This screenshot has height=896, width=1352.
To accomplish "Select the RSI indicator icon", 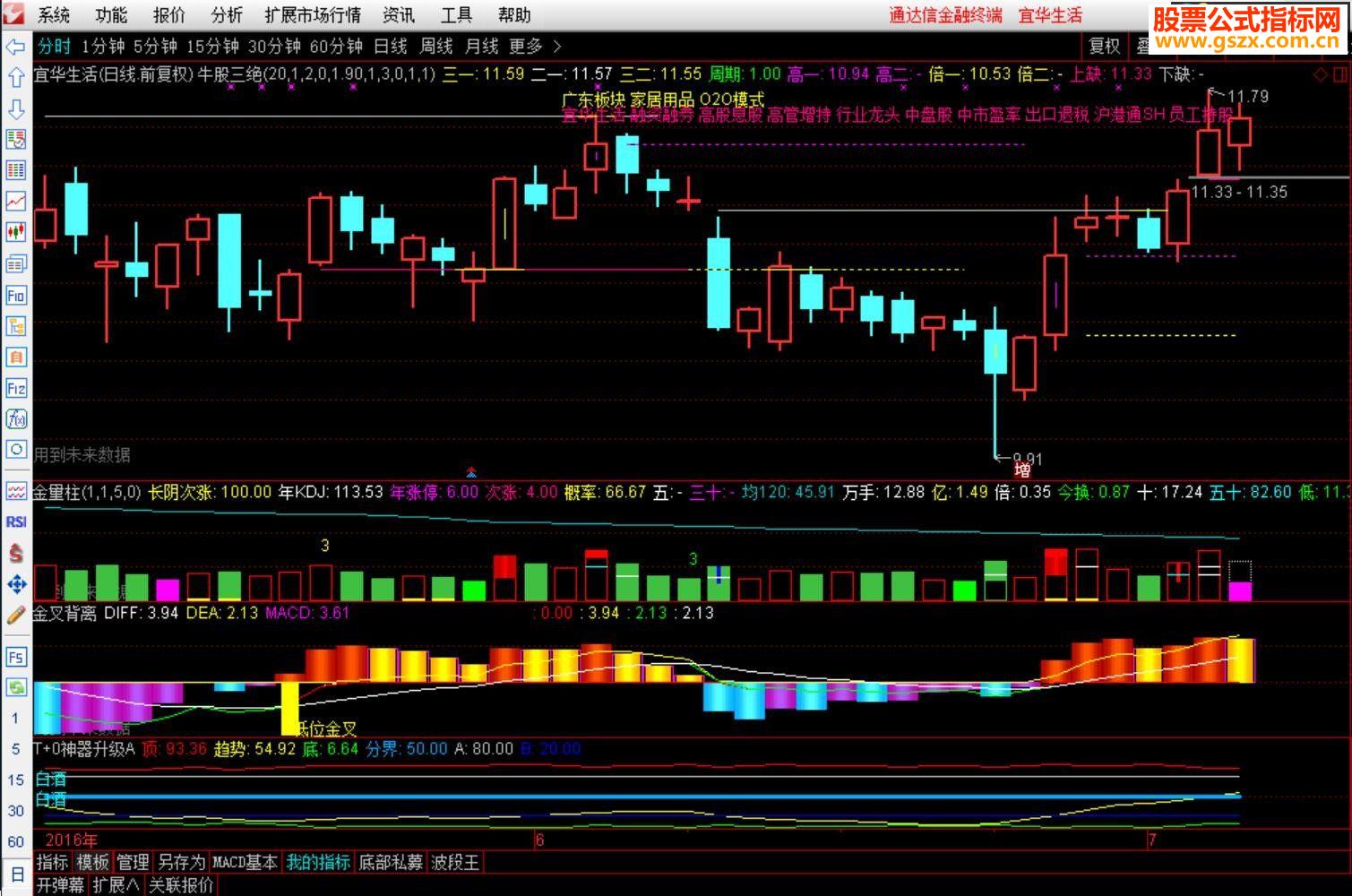I will click(x=15, y=521).
